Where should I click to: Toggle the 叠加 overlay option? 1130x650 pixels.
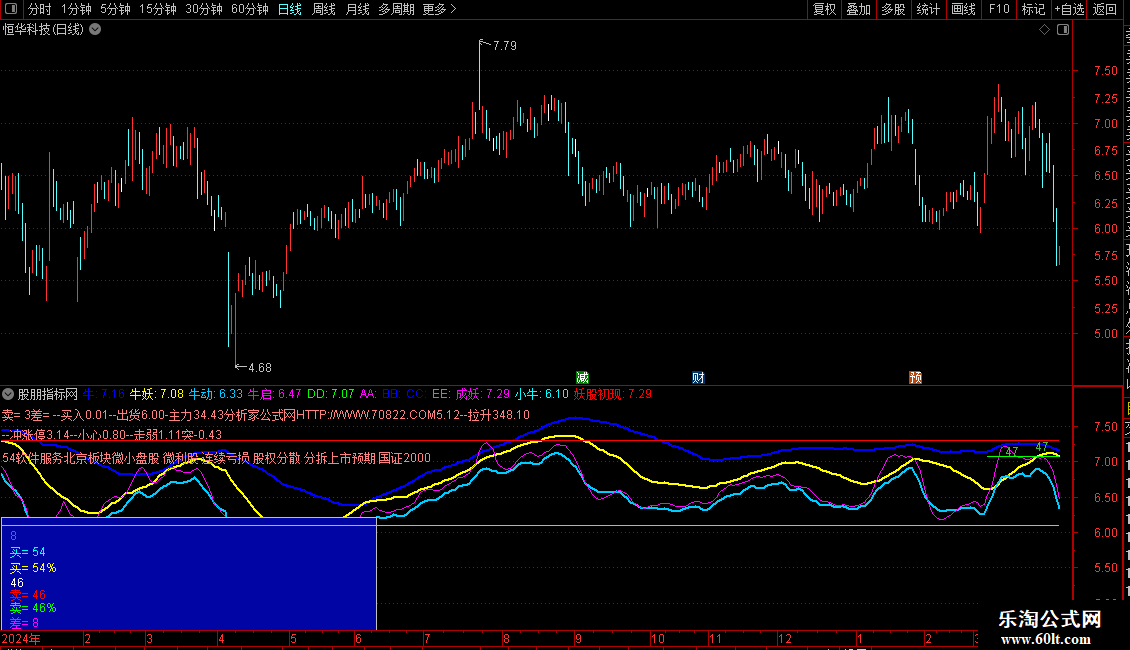858,9
